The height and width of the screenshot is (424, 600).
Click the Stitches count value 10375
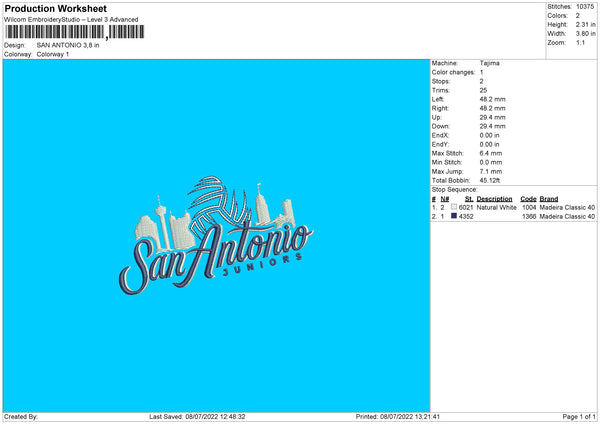coord(588,6)
